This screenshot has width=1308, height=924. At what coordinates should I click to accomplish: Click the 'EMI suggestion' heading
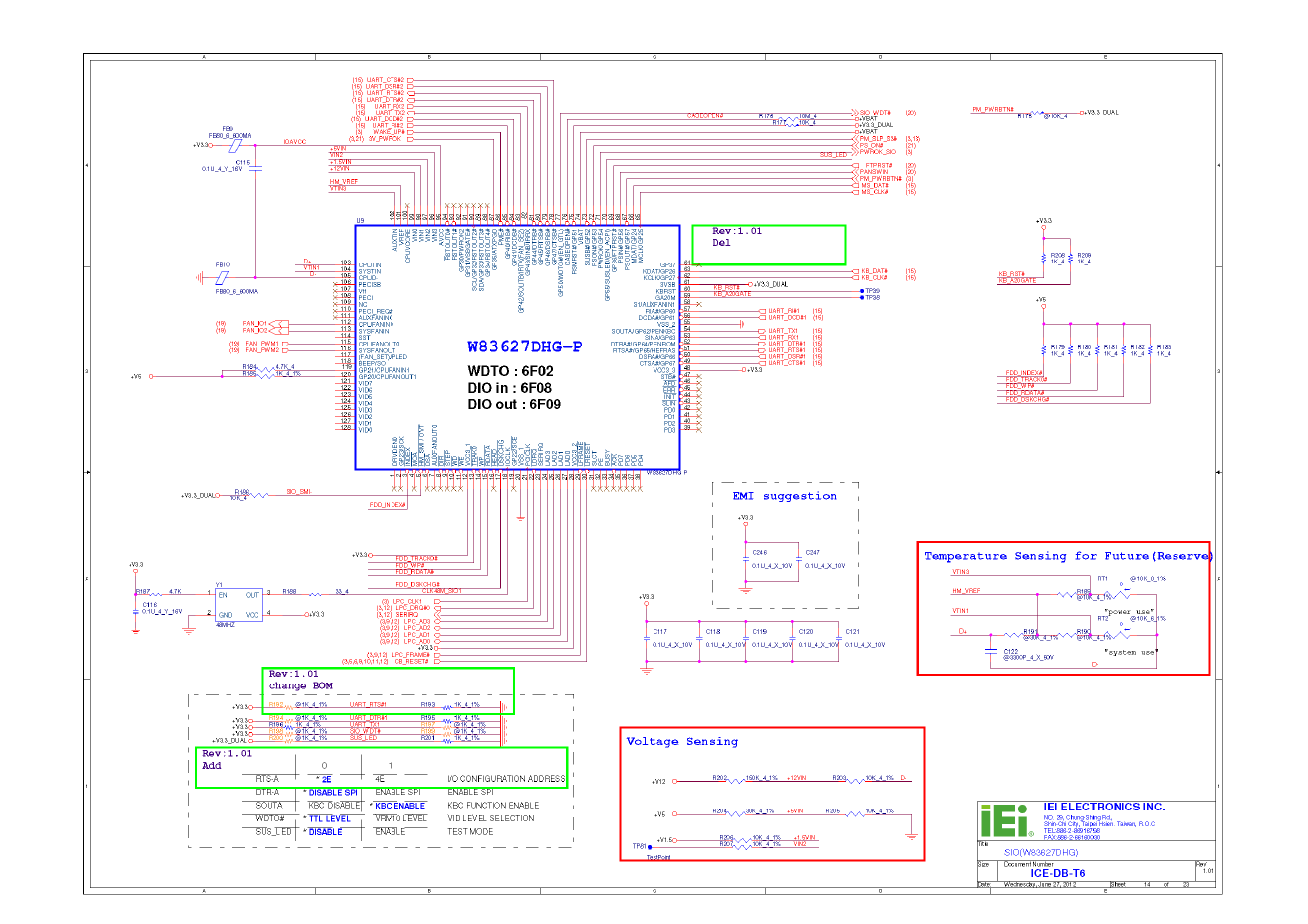(x=785, y=496)
